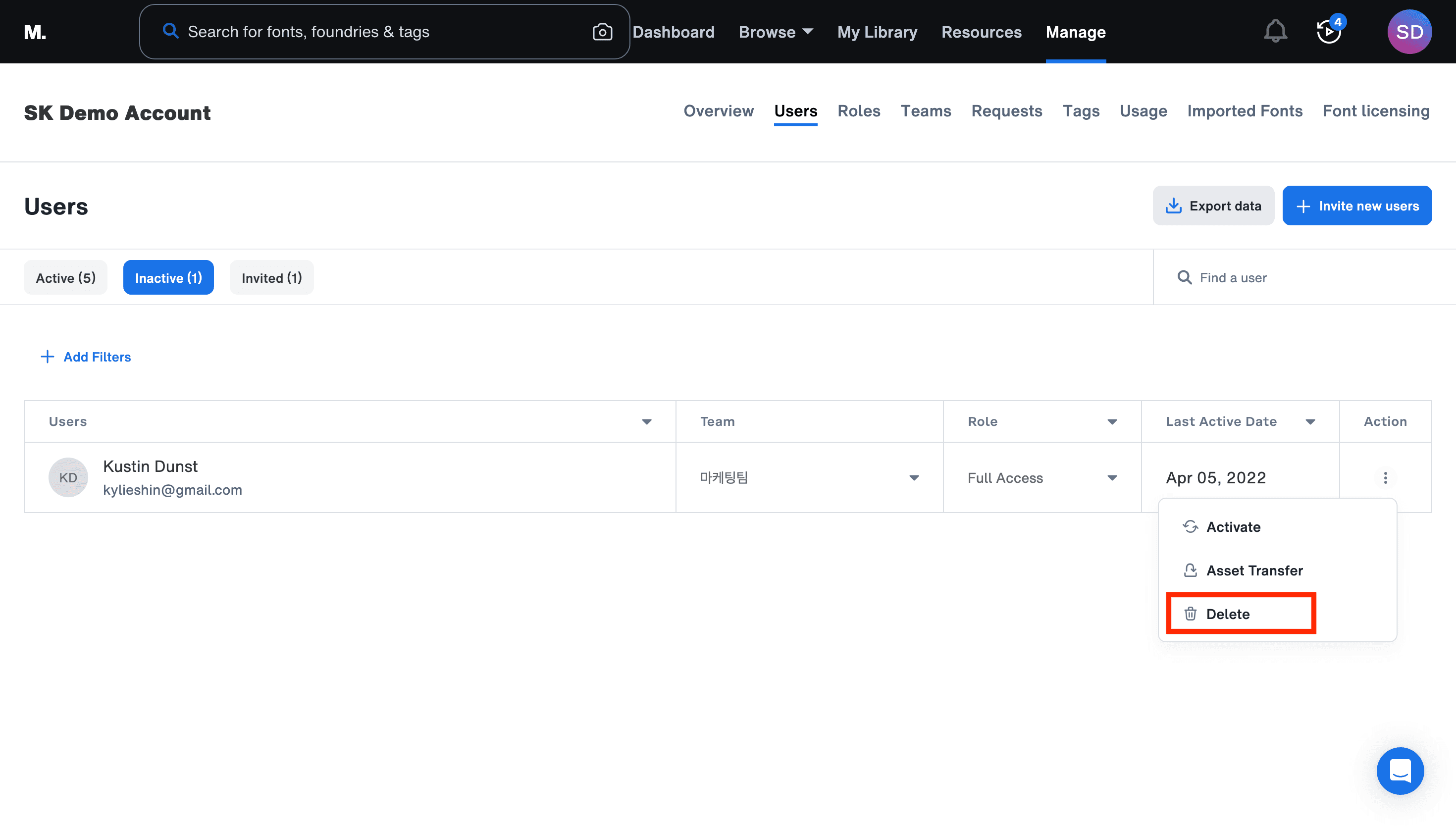Expand the Browse dropdown menu
This screenshot has height=827, width=1456.
(776, 32)
